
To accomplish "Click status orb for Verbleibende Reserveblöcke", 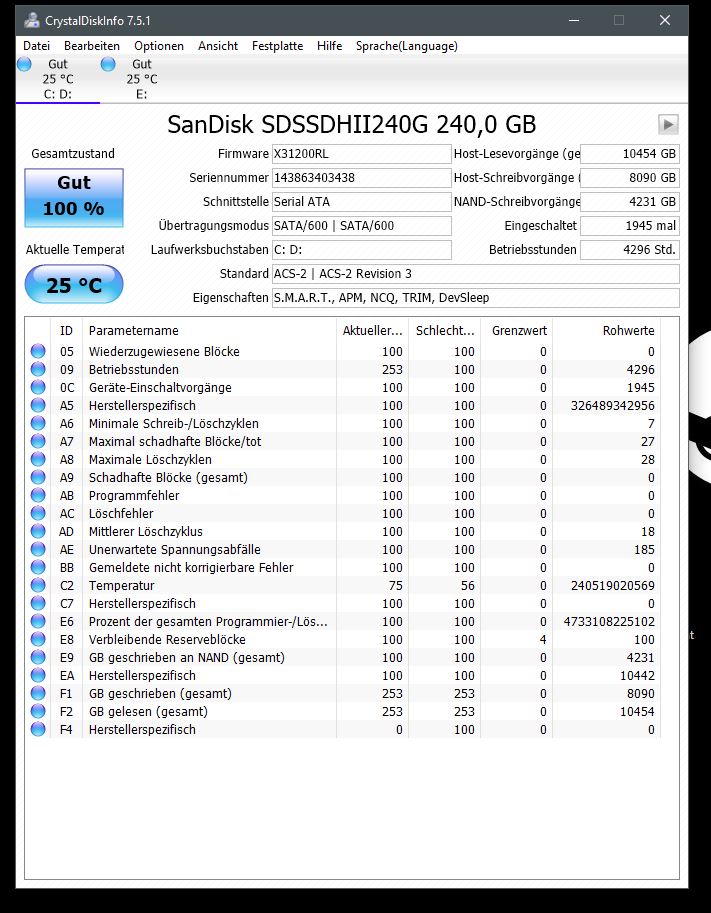I will [x=38, y=639].
